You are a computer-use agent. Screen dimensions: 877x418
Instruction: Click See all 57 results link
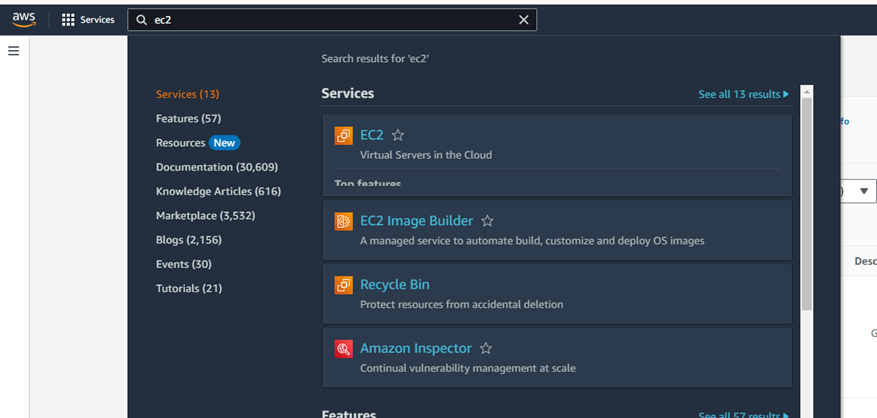coord(744,415)
